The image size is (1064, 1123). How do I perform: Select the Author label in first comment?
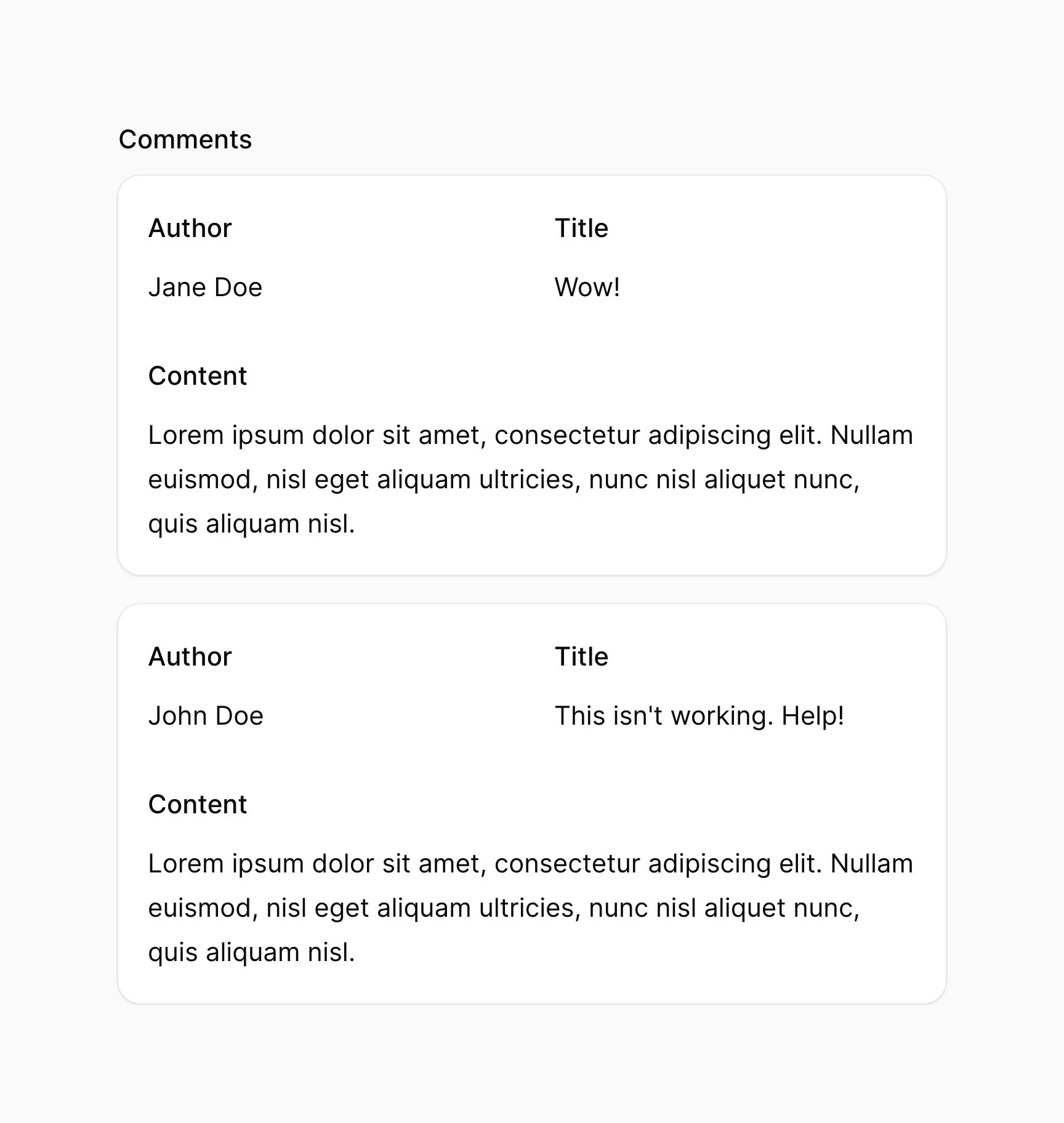click(x=190, y=228)
